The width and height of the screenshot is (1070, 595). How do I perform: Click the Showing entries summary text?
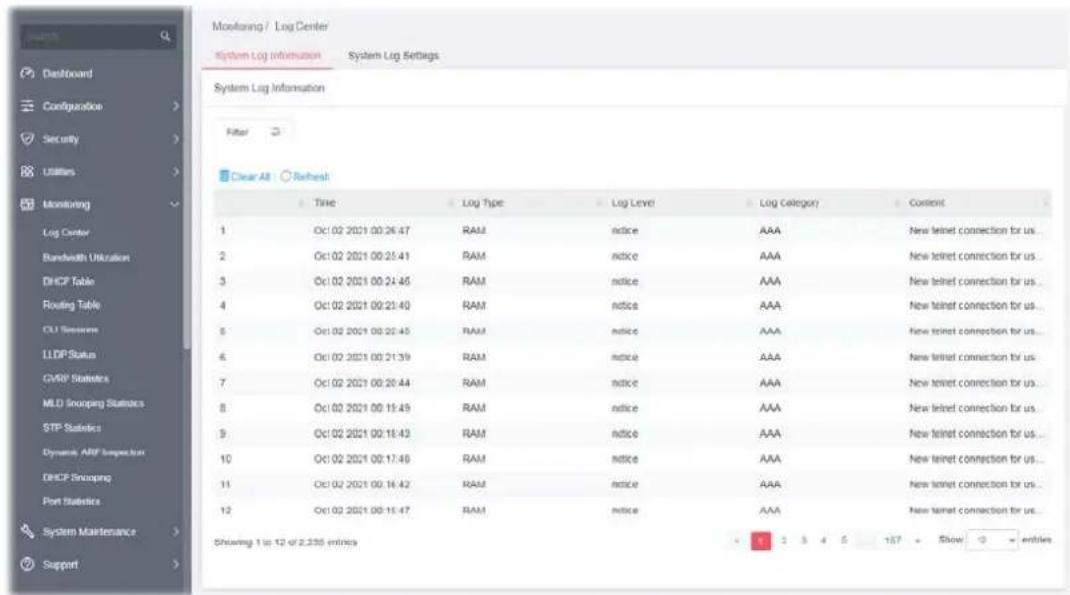pyautogui.click(x=285, y=542)
